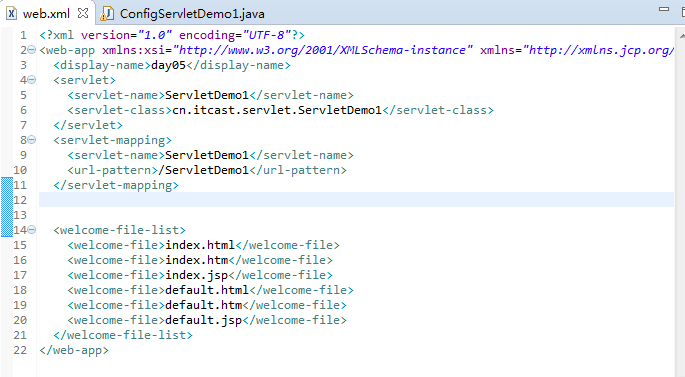The width and height of the screenshot is (685, 377).
Task: Collapse the servlet-mapping element on line 8
Action: [31, 140]
